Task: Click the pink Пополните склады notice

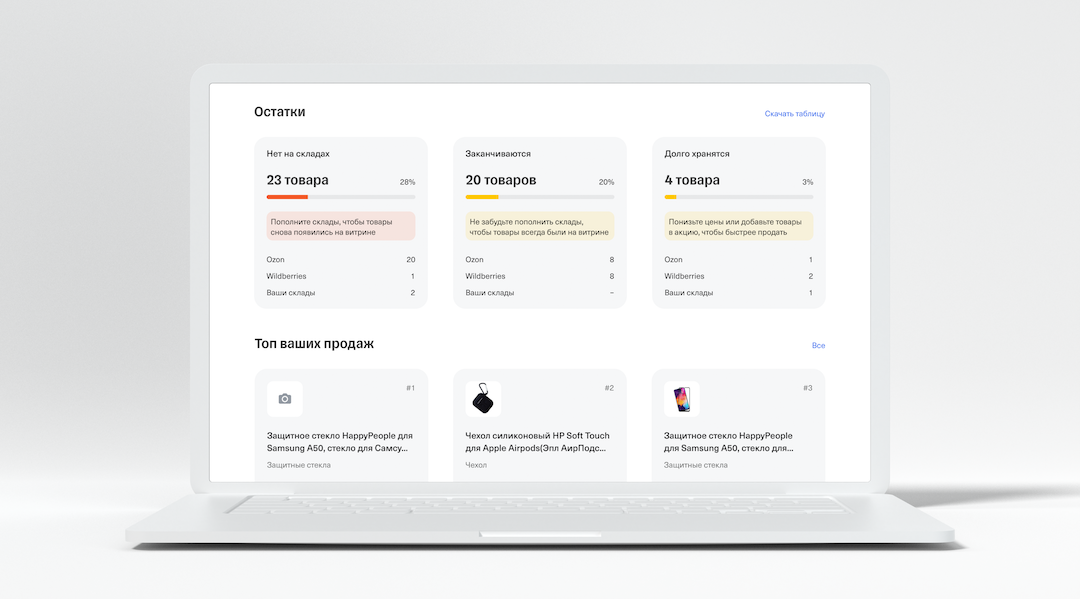Action: tap(341, 227)
